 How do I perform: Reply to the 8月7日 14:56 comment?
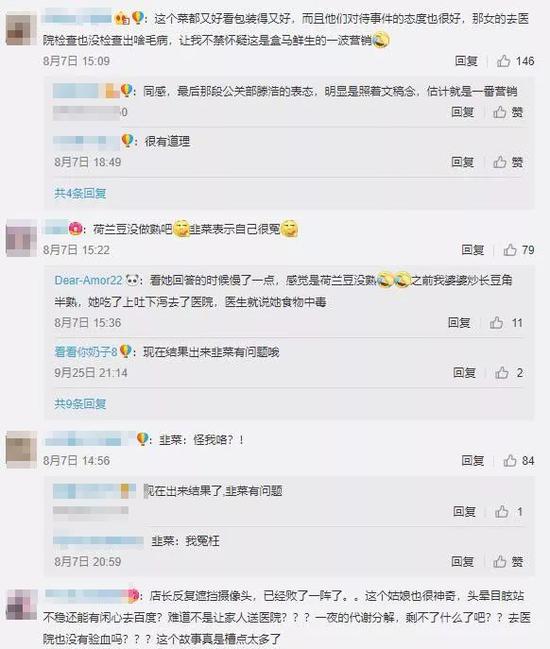point(473,460)
